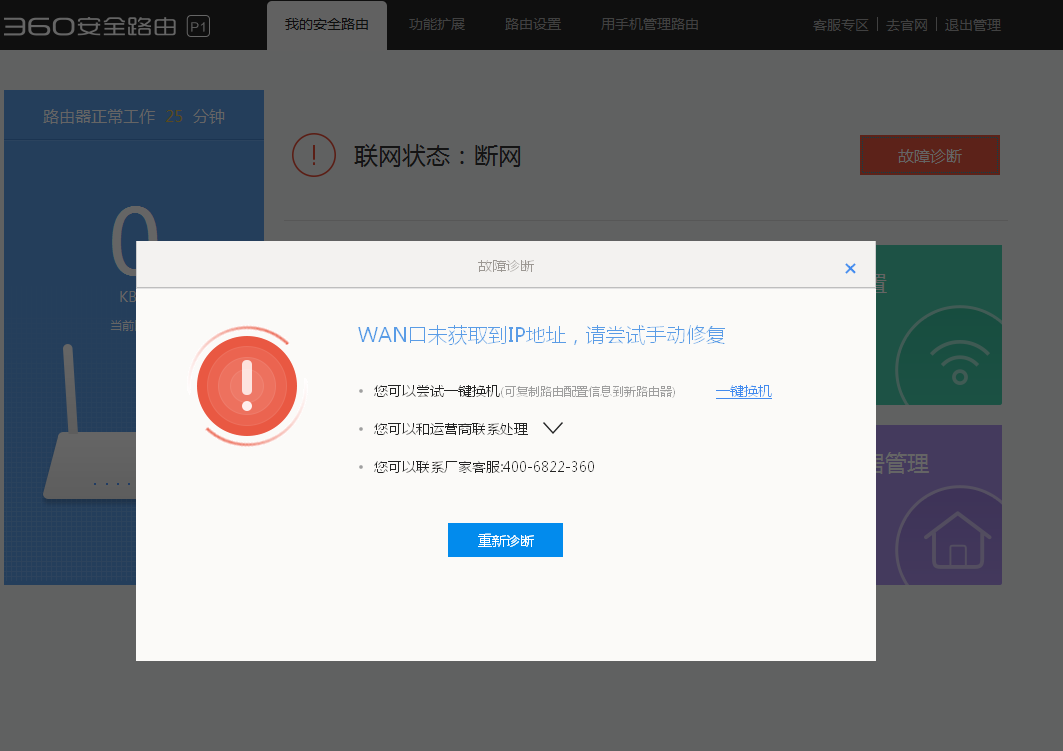Expand the 您可以和运营商联系处理 chevron
This screenshot has height=751, width=1063.
(553, 428)
